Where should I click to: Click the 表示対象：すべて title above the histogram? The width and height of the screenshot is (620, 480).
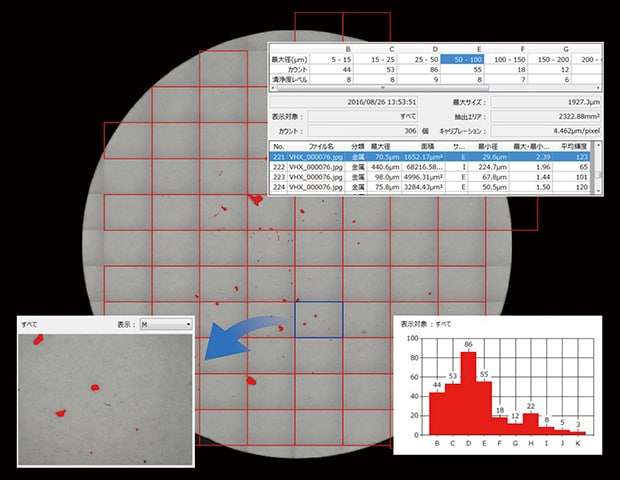426,324
